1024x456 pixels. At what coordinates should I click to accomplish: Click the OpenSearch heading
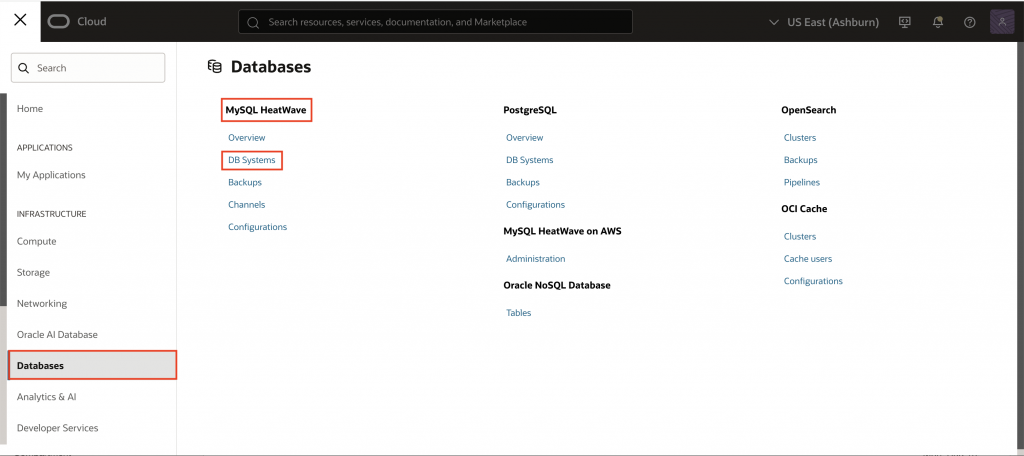[808, 110]
